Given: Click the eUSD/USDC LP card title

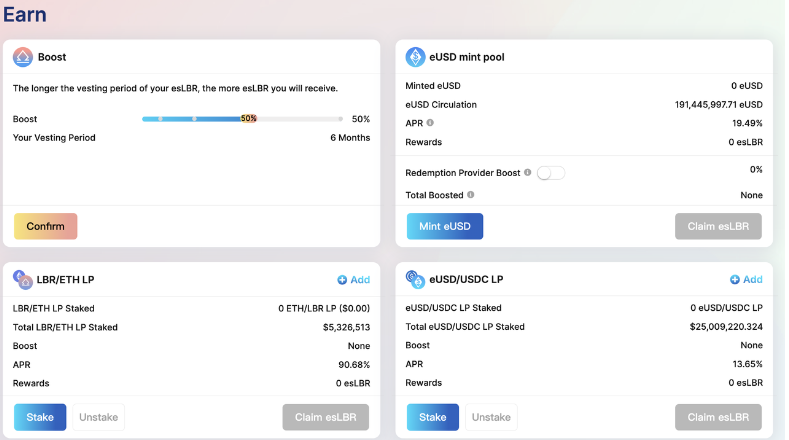Looking at the screenshot, I should tap(466, 279).
